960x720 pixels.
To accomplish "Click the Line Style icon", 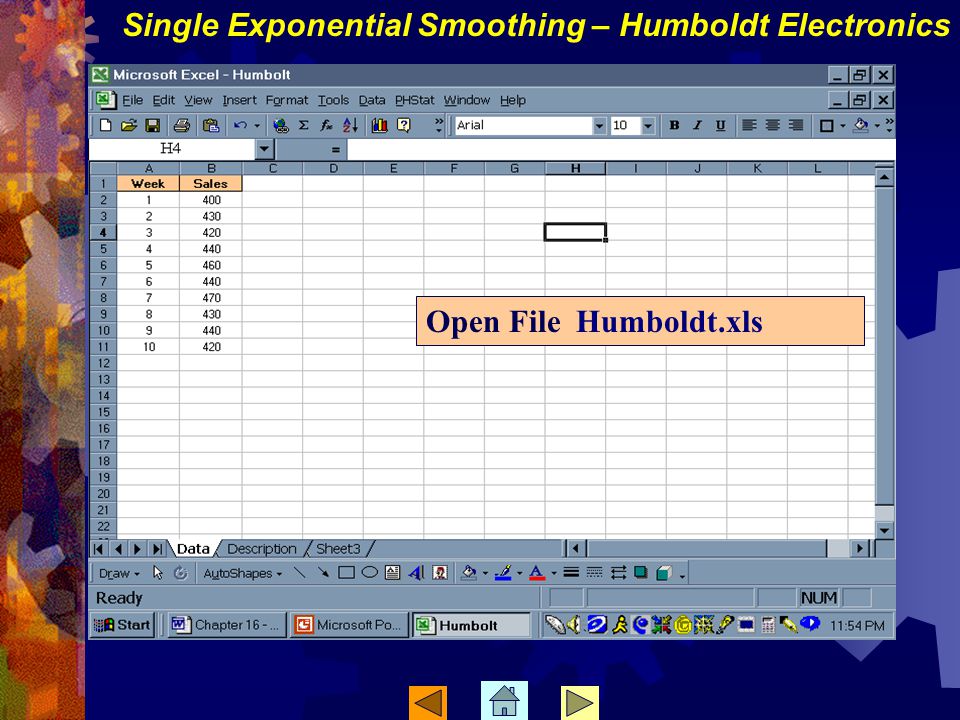I will [571, 573].
